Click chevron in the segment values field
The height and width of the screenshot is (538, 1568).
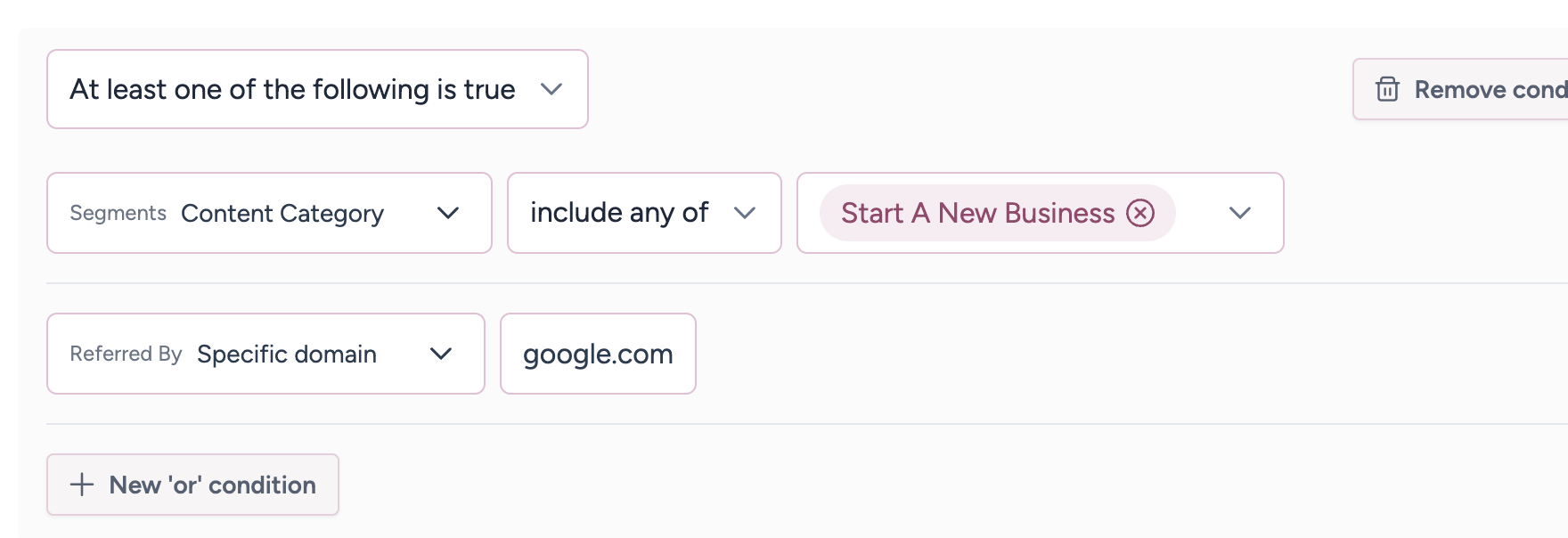(1240, 213)
